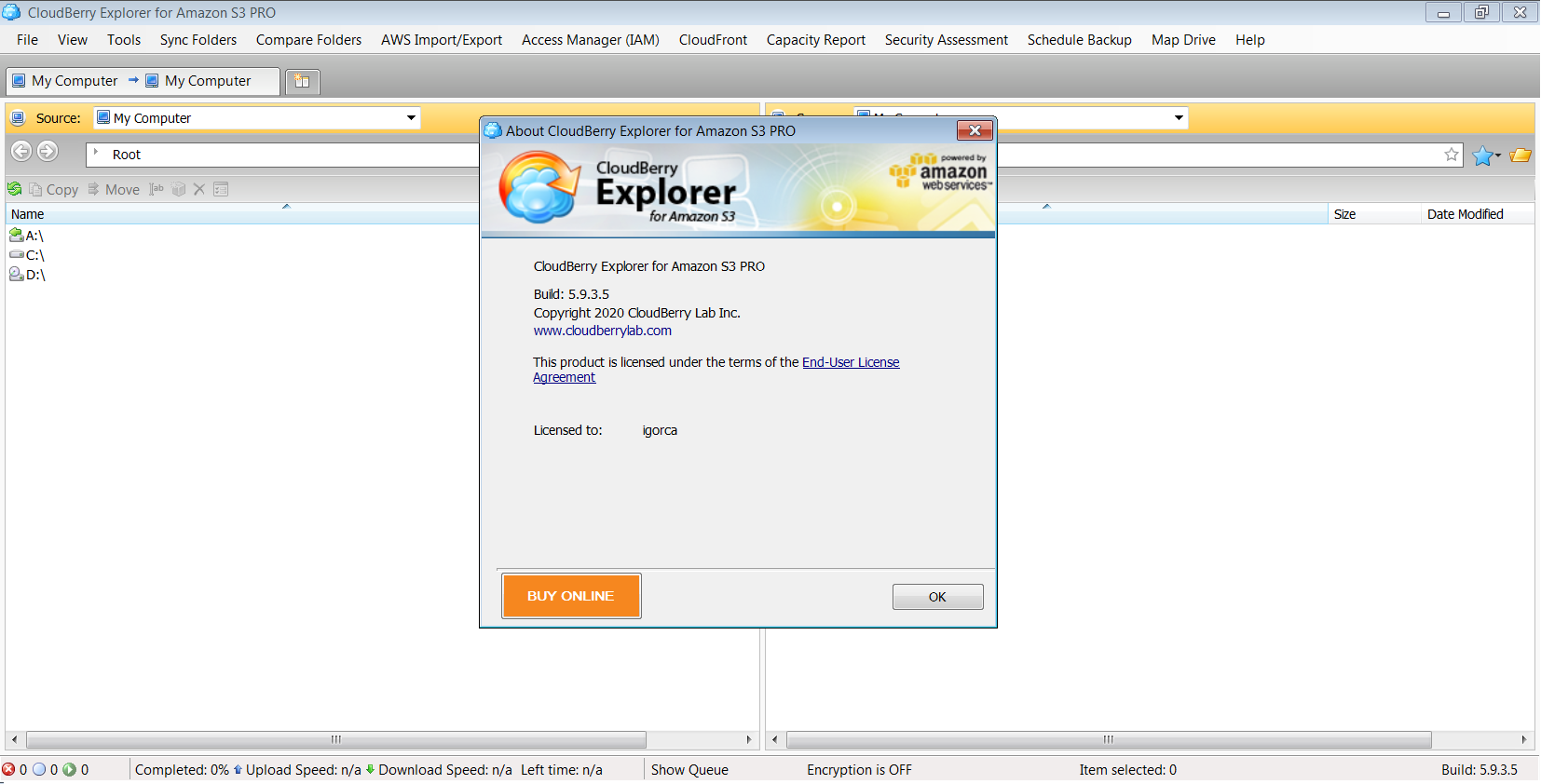Click the gray star bookmark icon in path bar

1451,155
